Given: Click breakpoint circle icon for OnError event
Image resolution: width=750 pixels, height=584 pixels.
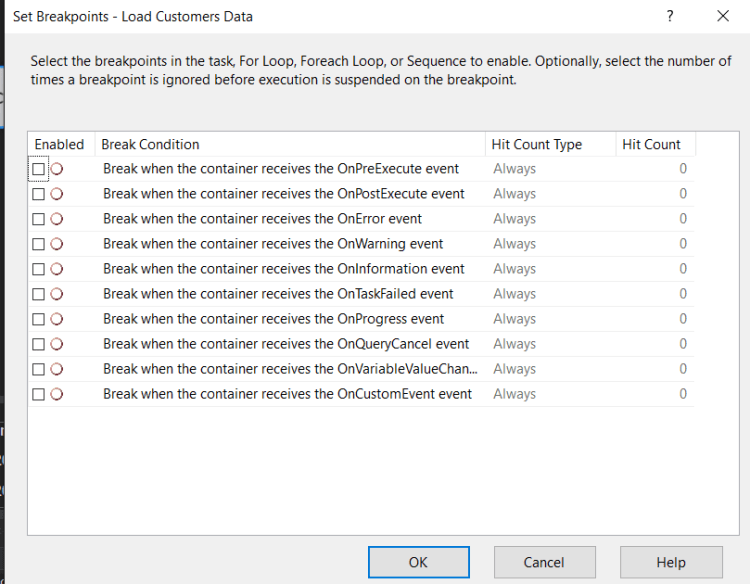Looking at the screenshot, I should point(57,219).
